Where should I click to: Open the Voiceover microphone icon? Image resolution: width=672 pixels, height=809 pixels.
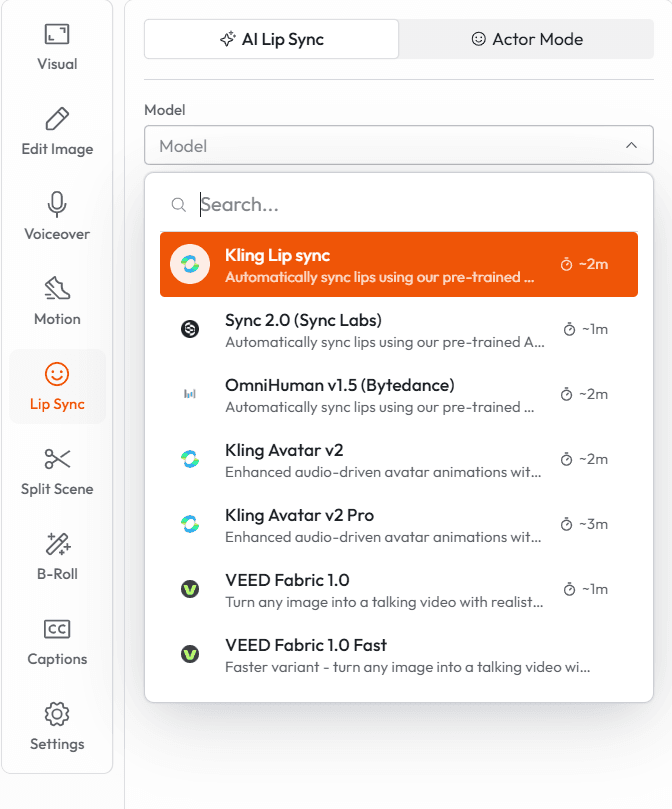(57, 204)
